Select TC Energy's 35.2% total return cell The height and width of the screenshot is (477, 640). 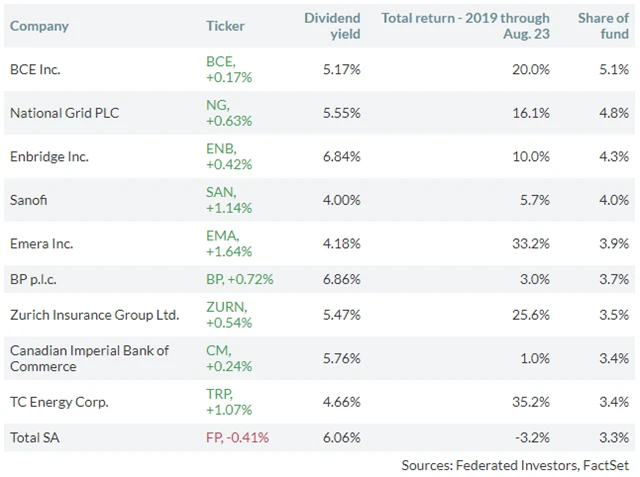pos(531,402)
